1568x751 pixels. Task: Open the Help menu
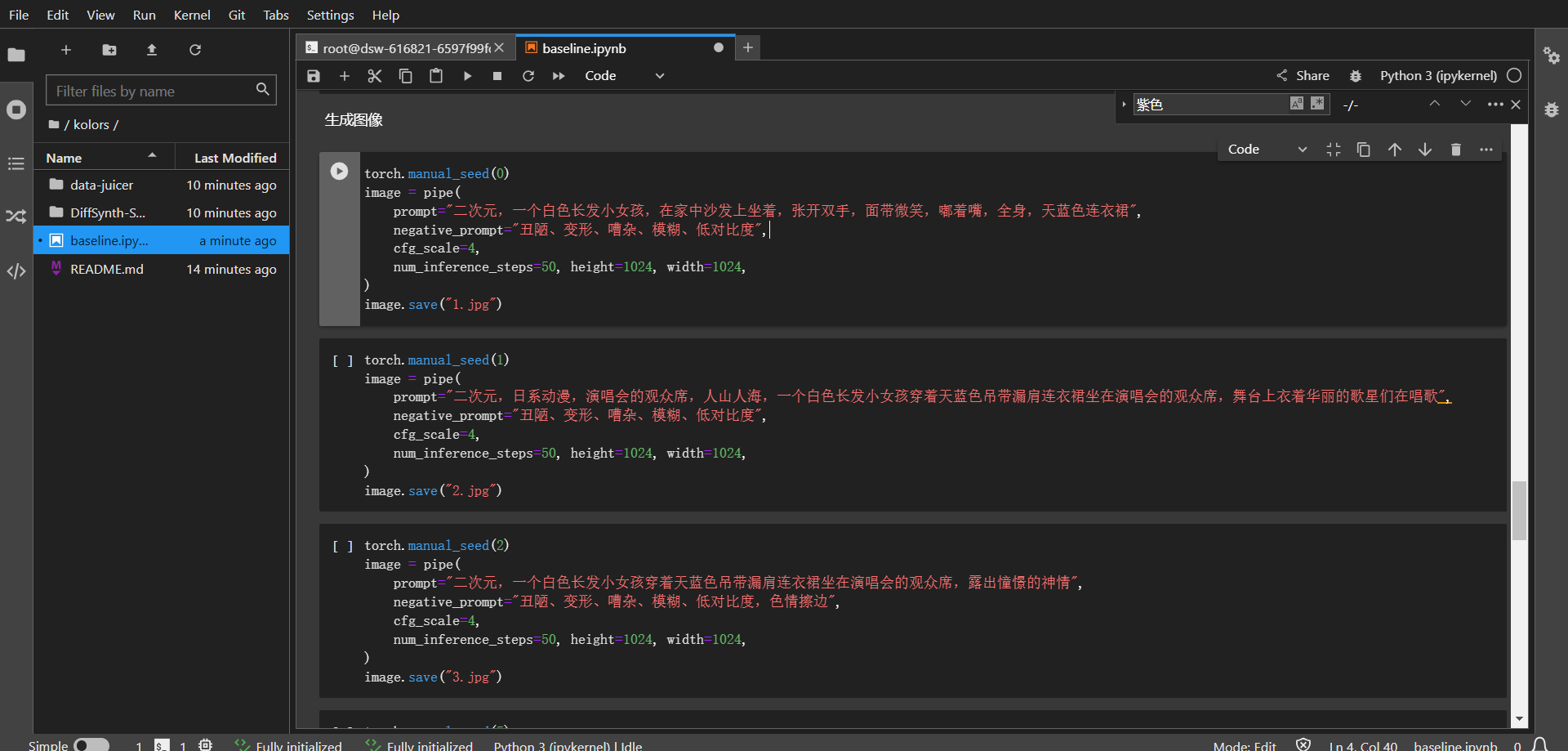point(385,15)
